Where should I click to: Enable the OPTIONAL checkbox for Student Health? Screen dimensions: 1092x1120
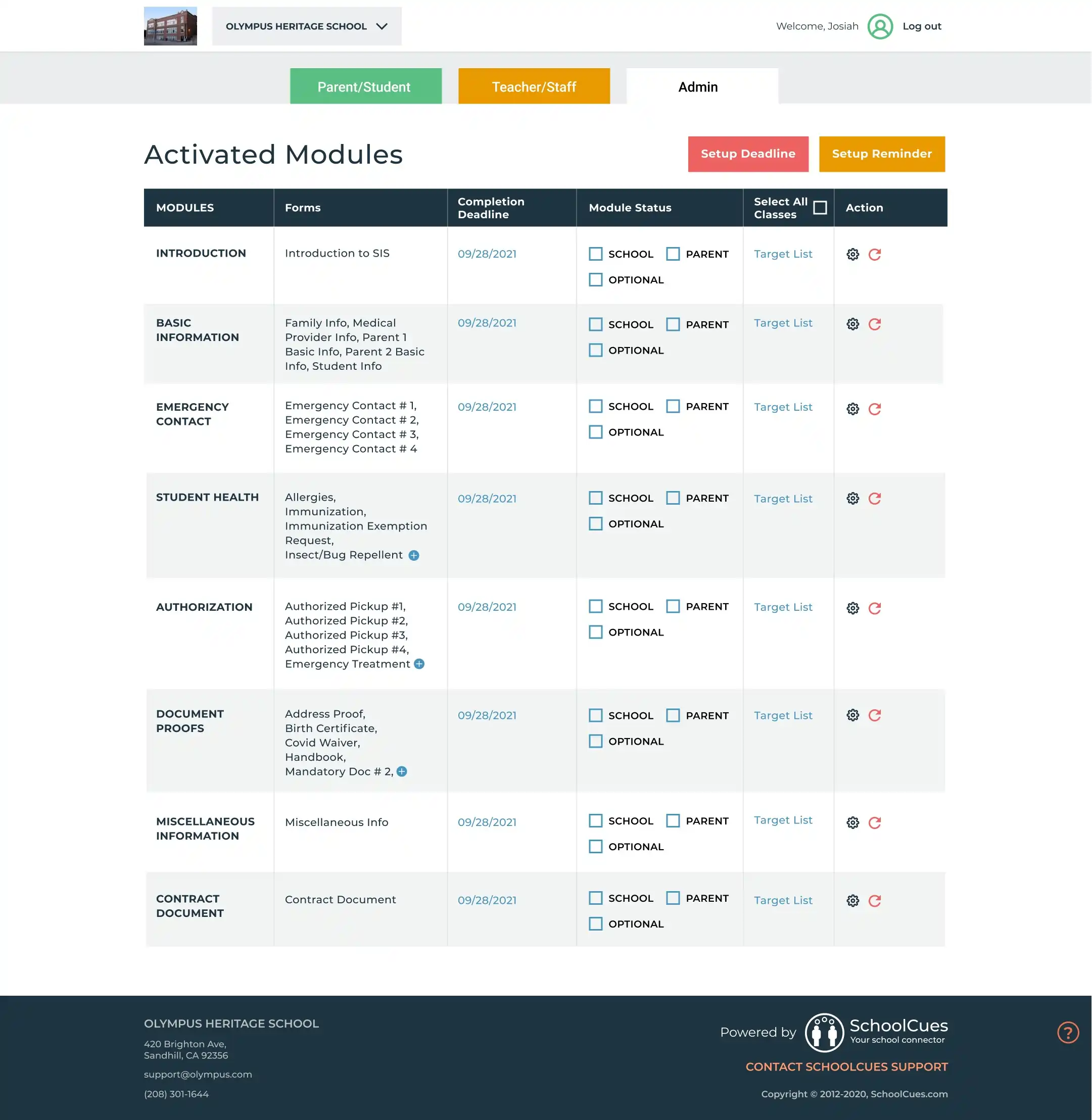pyautogui.click(x=597, y=524)
